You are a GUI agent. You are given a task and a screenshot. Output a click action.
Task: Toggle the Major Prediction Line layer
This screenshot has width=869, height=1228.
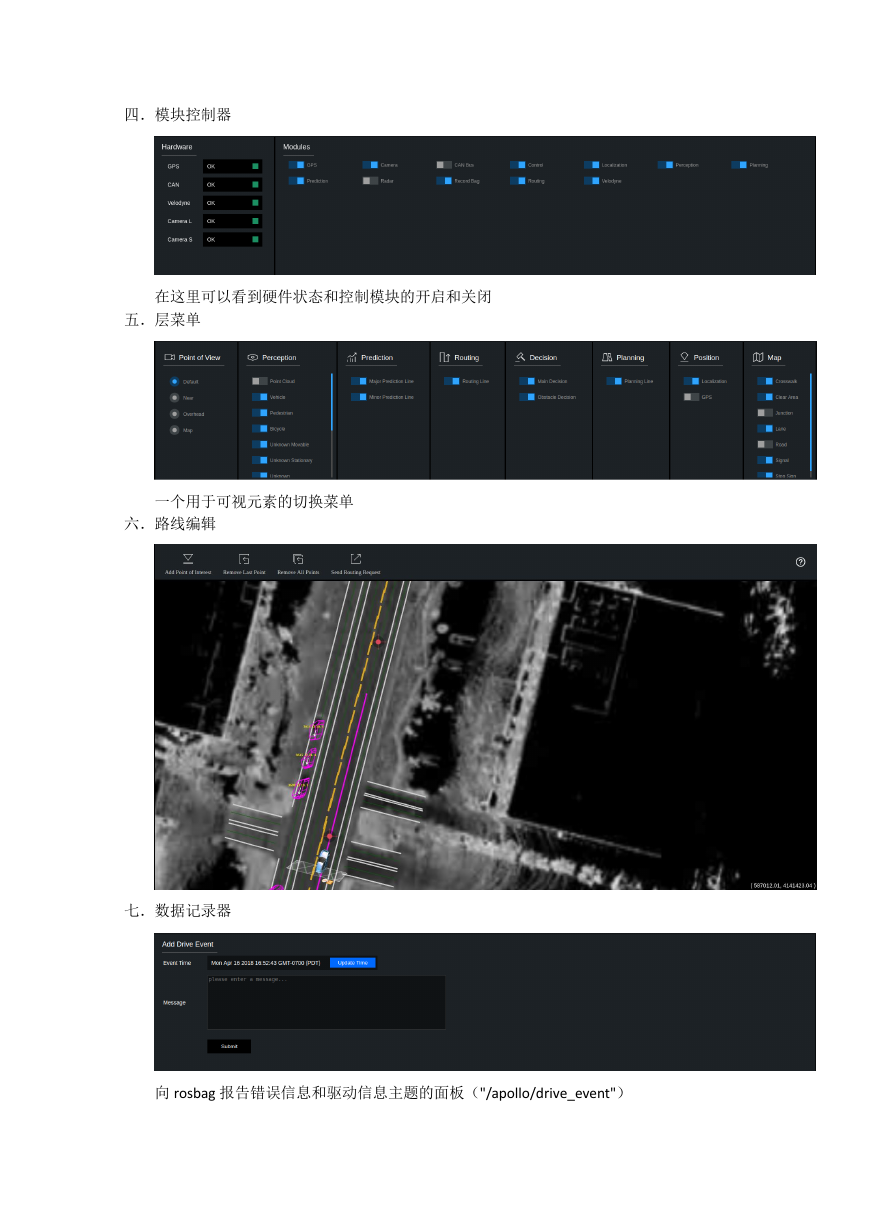click(x=359, y=381)
